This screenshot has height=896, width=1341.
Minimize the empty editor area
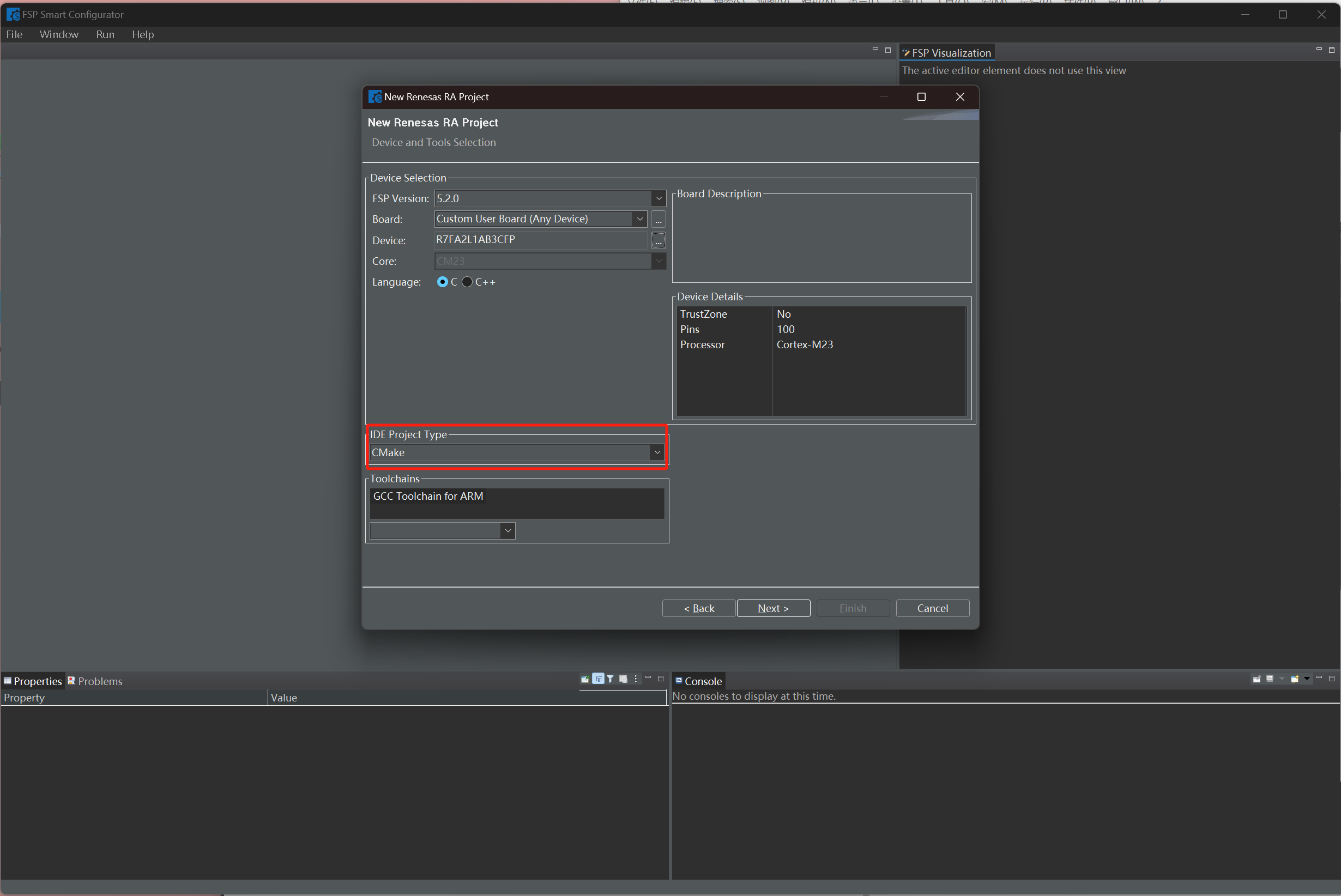pos(875,50)
